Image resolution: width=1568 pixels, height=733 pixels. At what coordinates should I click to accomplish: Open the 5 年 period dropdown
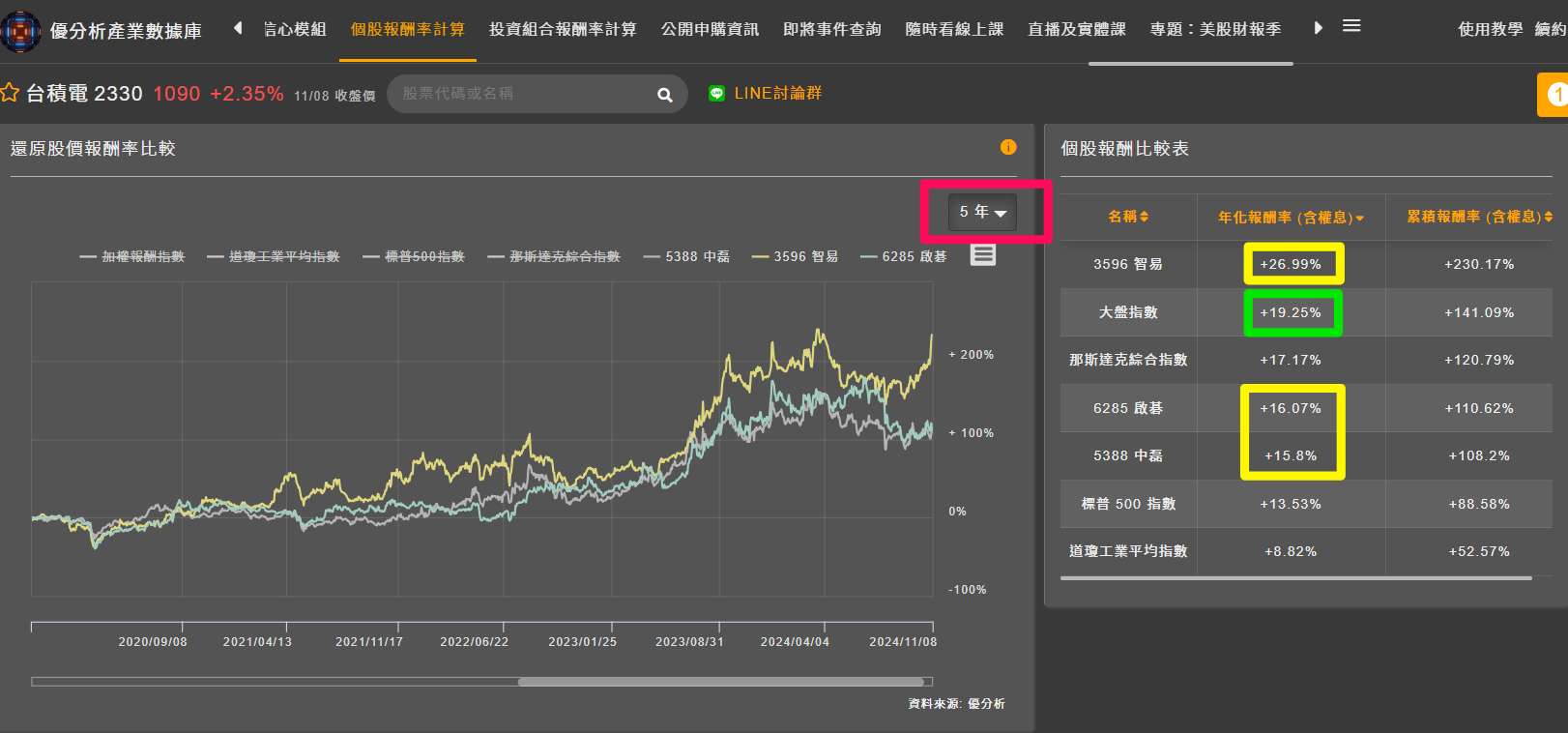982,212
